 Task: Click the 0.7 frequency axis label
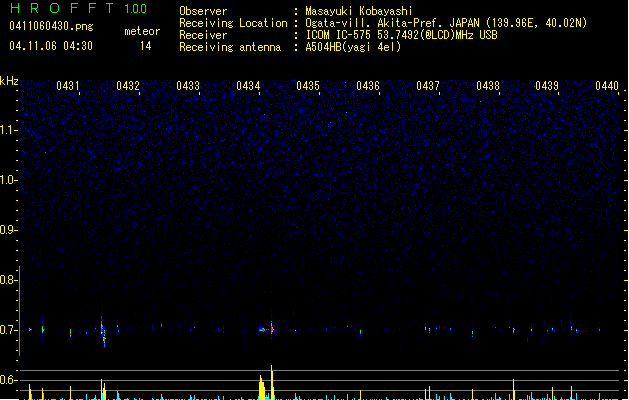9,330
